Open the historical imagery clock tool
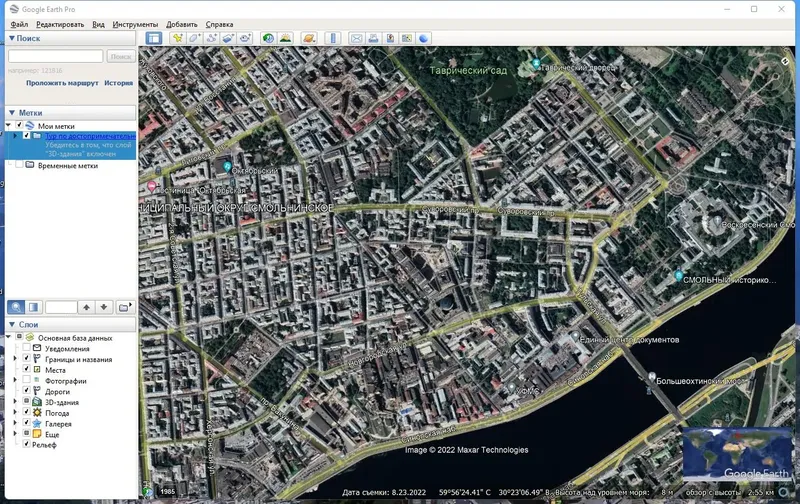Screen dimensions: 800x504 point(268,38)
